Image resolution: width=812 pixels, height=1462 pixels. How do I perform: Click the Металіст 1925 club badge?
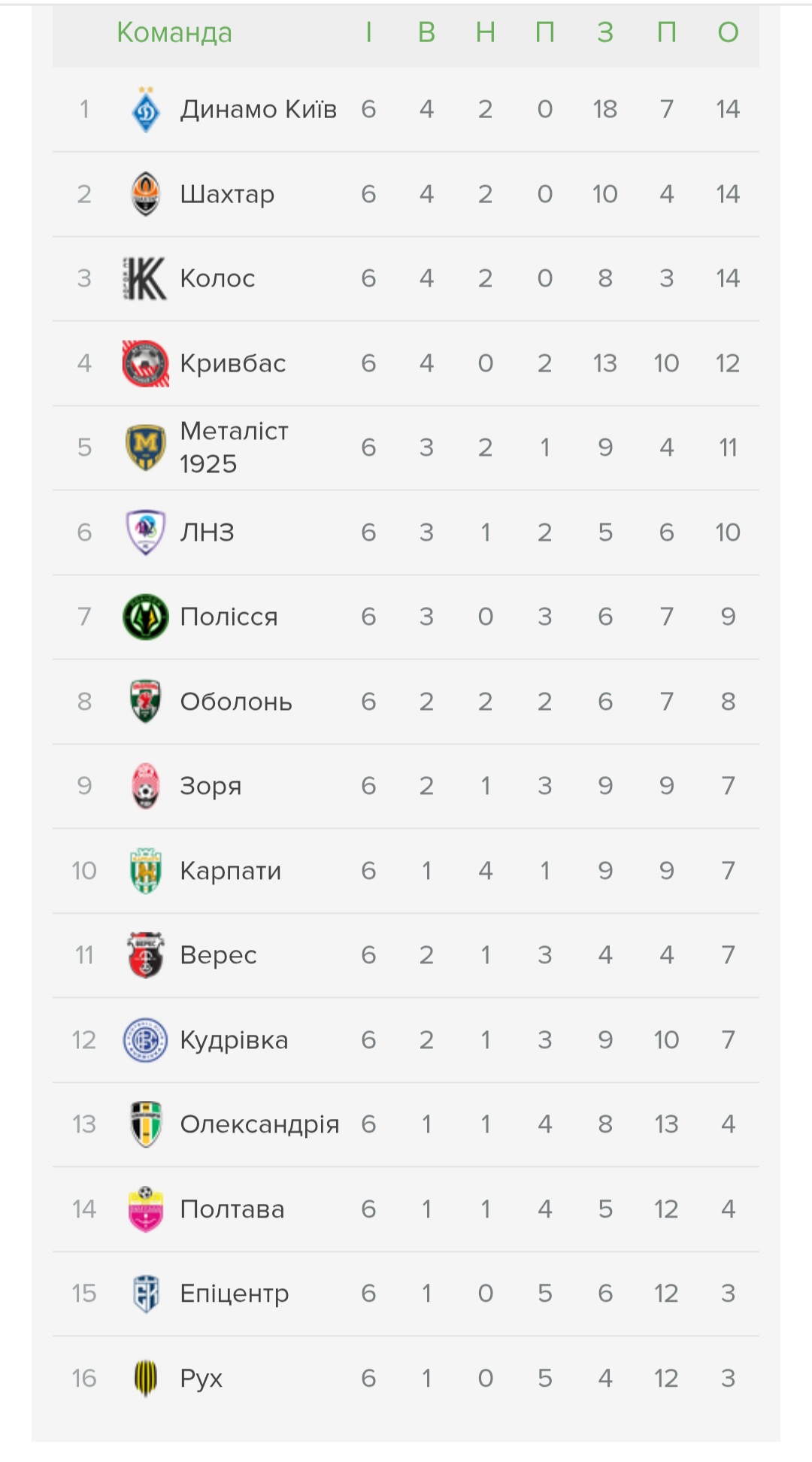[145, 447]
